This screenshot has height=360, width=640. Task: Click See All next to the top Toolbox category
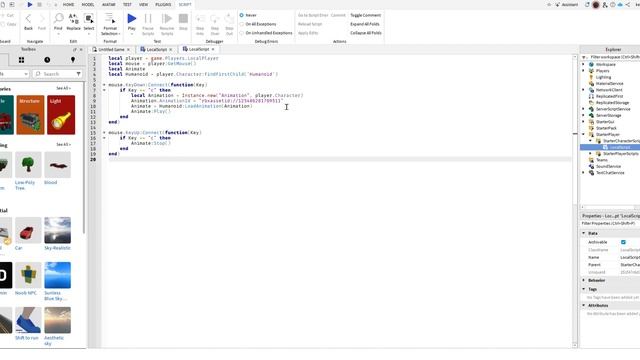click(x=63, y=89)
